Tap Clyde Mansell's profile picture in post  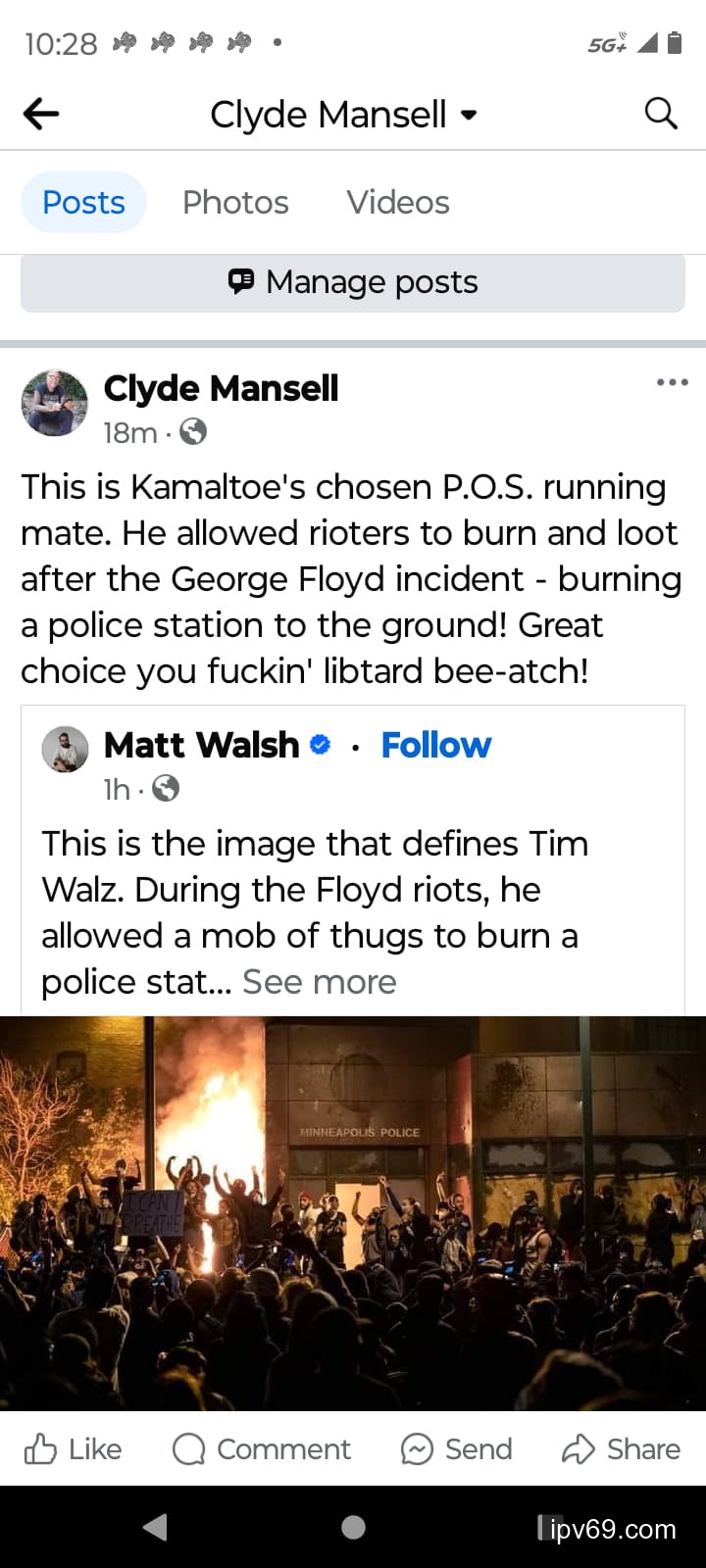55,402
